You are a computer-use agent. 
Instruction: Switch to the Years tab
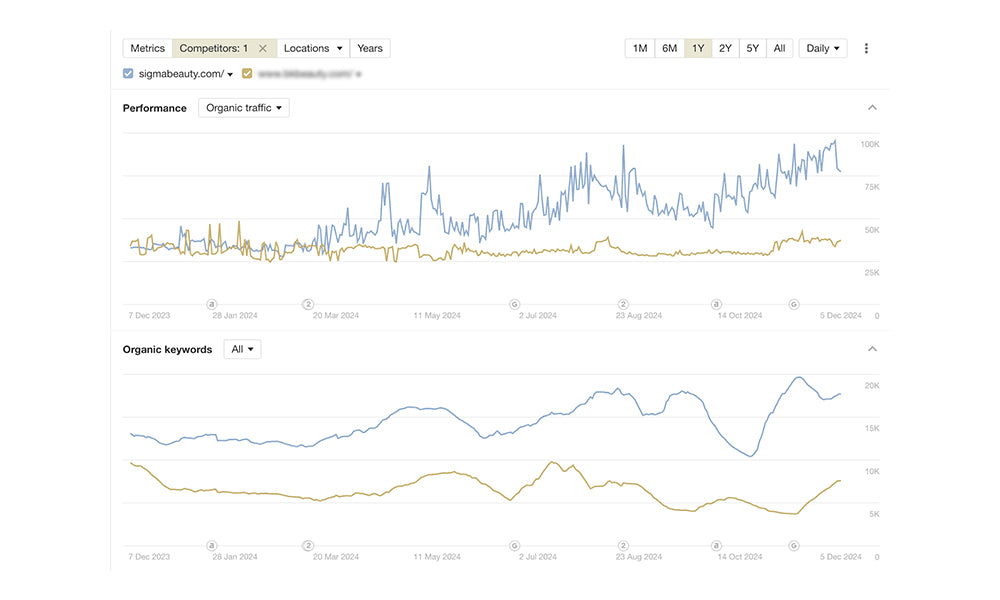click(370, 48)
